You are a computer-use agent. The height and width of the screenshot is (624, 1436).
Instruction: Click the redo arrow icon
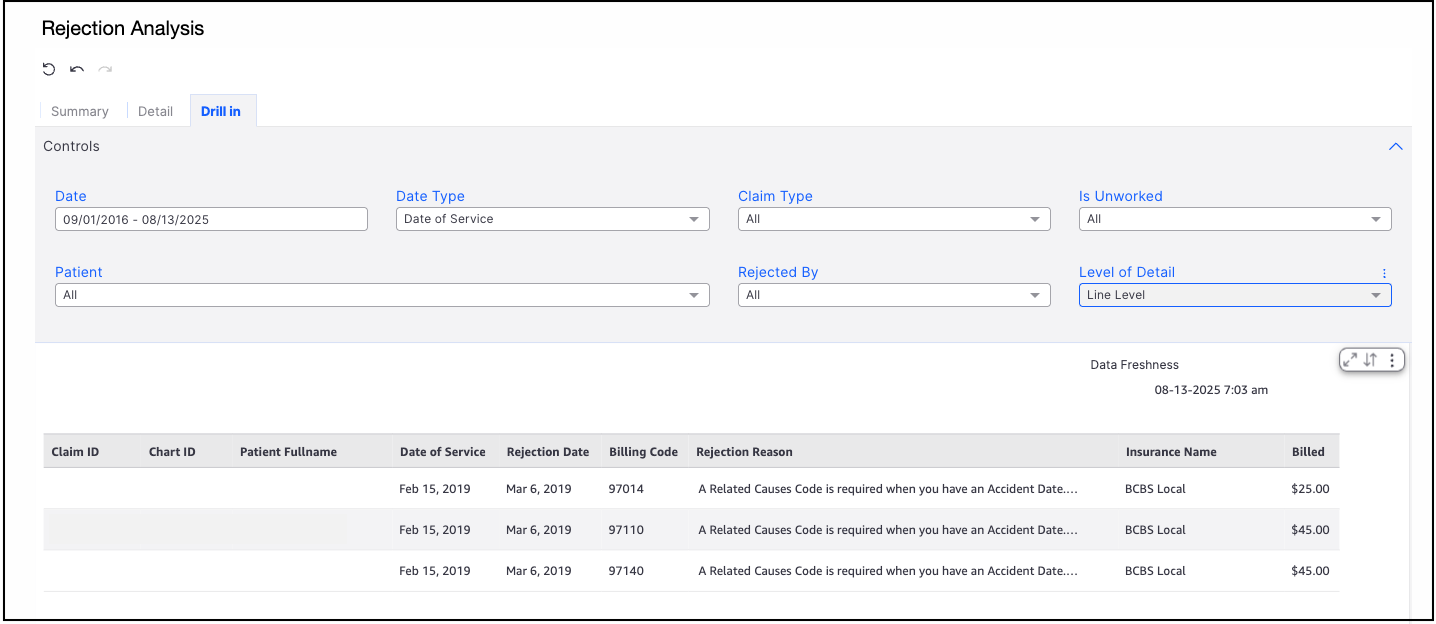pyautogui.click(x=105, y=69)
